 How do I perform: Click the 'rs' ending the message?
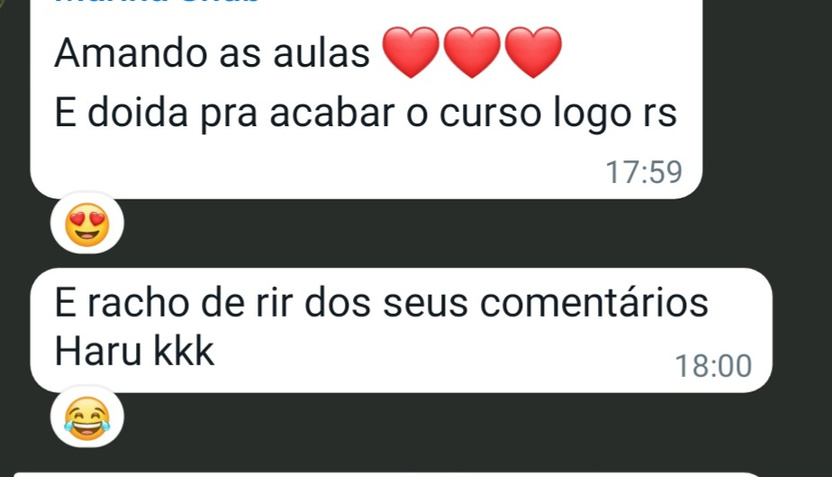pos(660,115)
